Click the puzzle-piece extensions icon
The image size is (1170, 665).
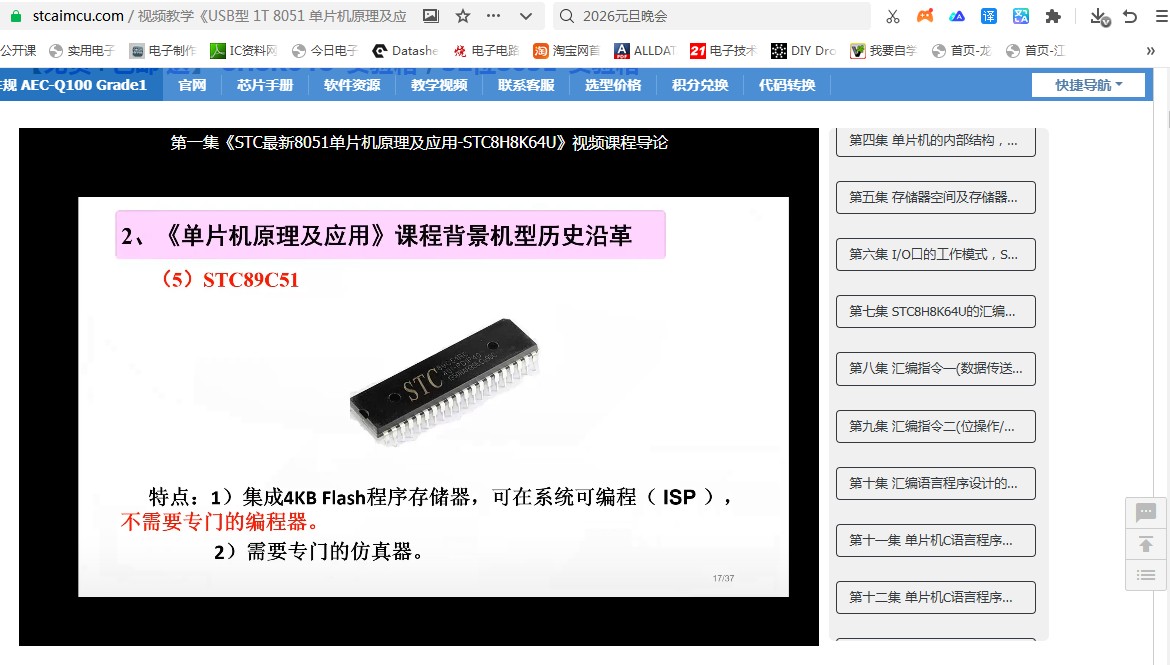coord(1053,15)
